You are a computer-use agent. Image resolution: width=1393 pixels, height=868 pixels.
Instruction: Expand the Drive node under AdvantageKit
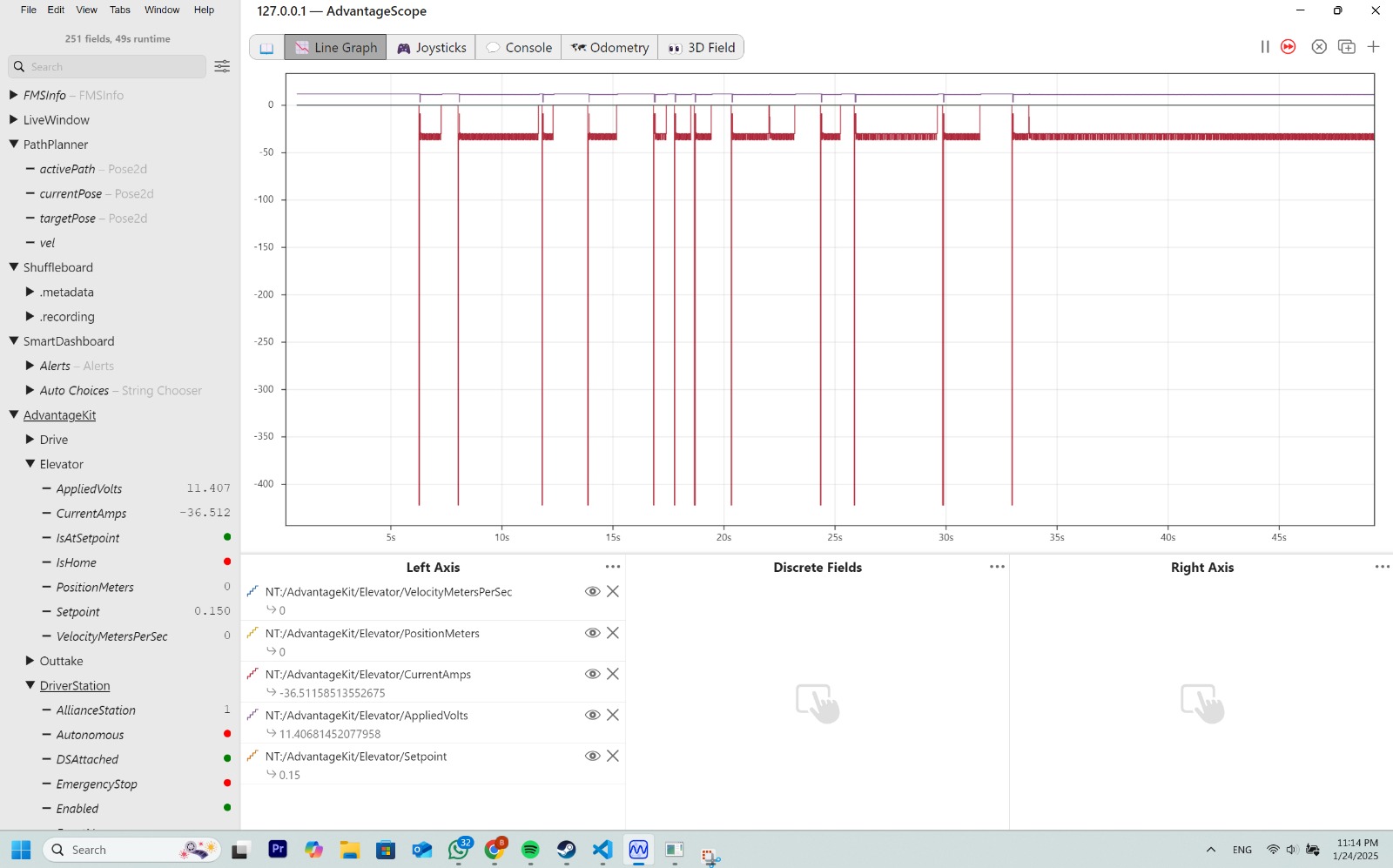(x=30, y=440)
